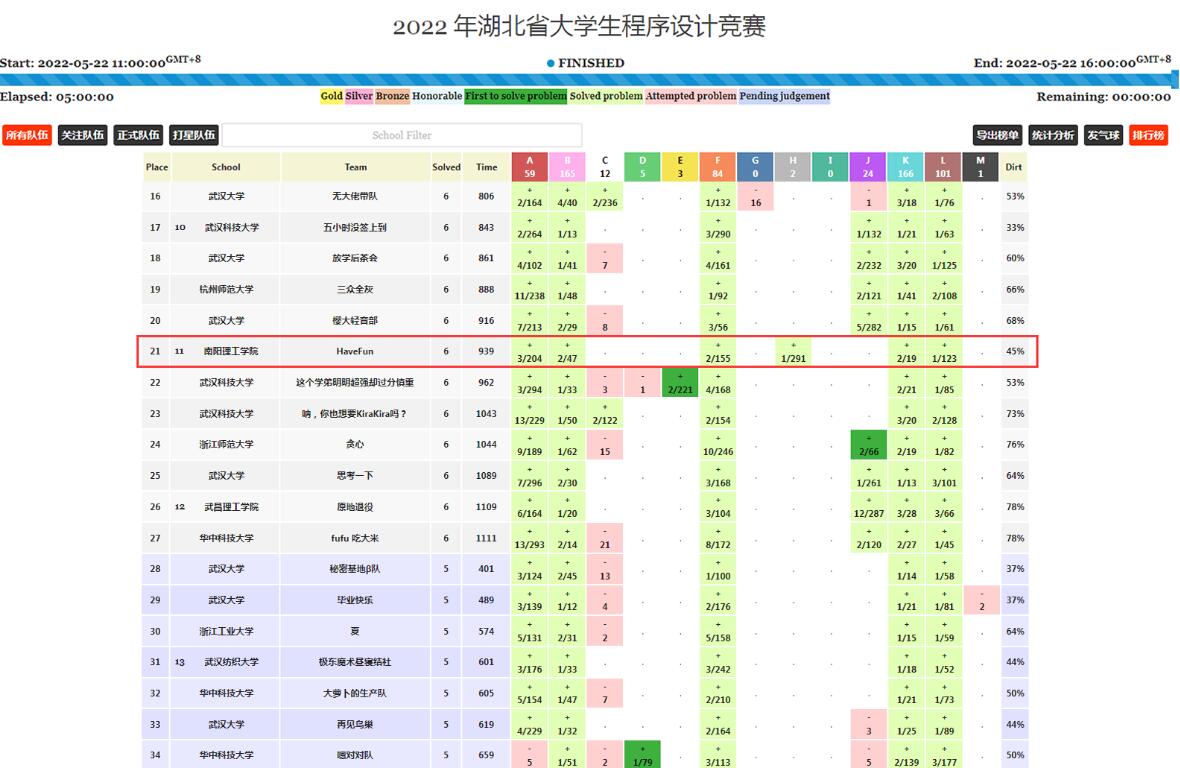Open the 发气球 balloon page
The image size is (1180, 768).
[x=1103, y=135]
